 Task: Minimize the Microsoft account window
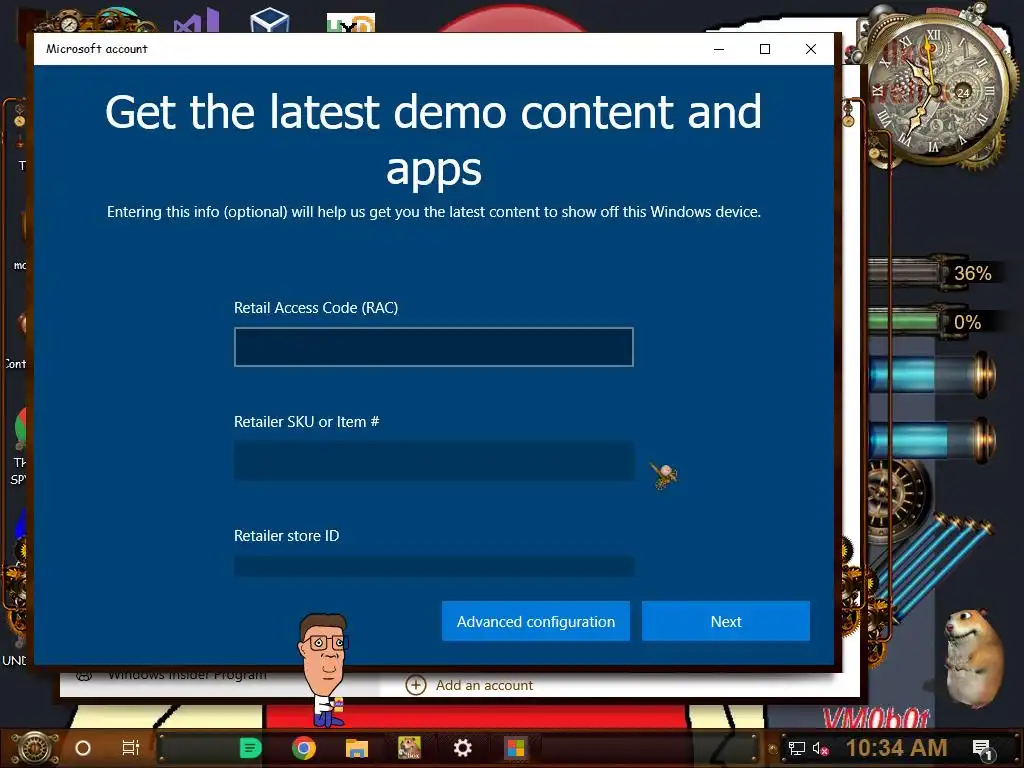pos(719,49)
